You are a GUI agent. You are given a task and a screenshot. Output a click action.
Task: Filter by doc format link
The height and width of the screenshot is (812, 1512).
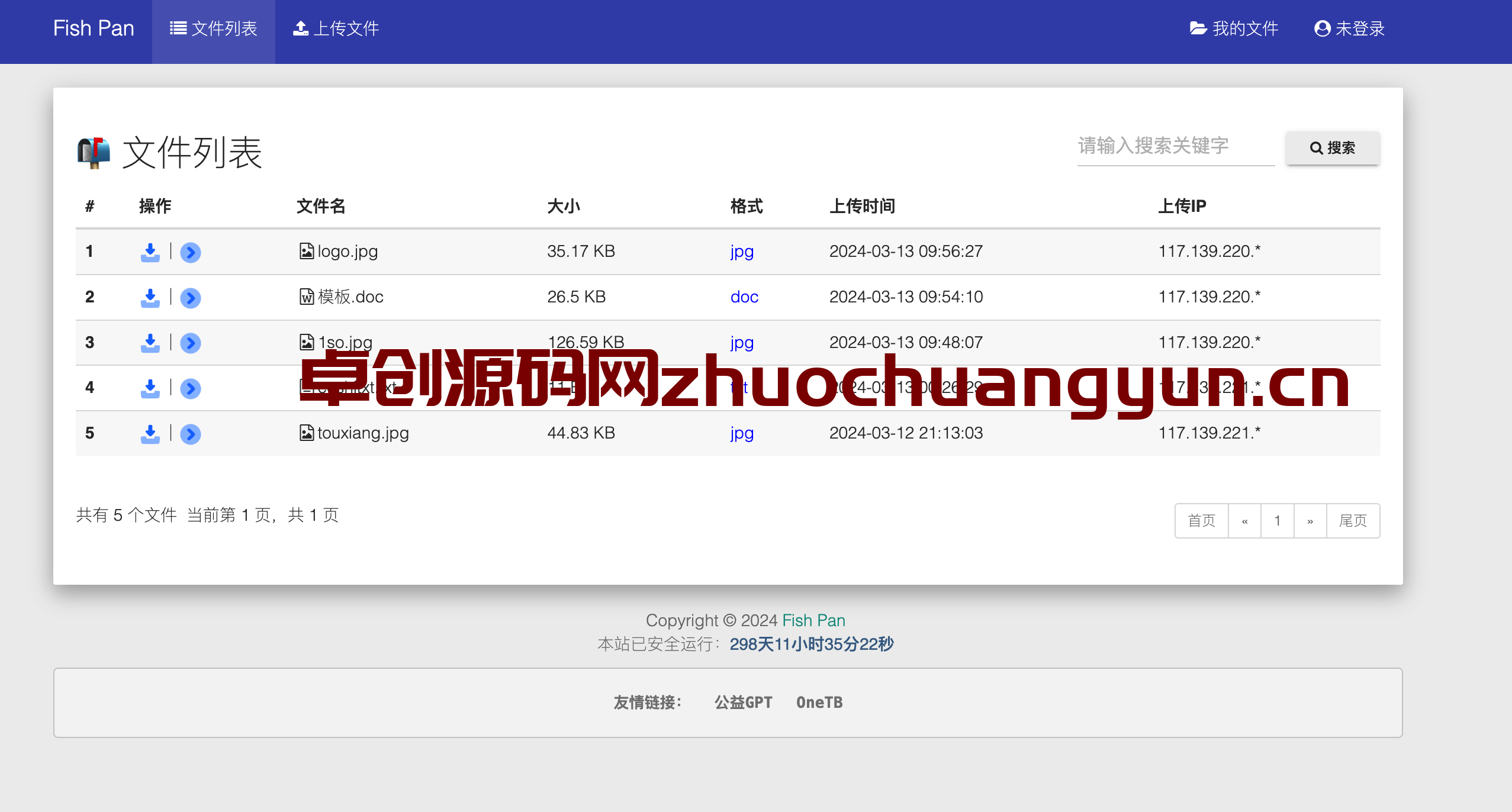(x=744, y=297)
